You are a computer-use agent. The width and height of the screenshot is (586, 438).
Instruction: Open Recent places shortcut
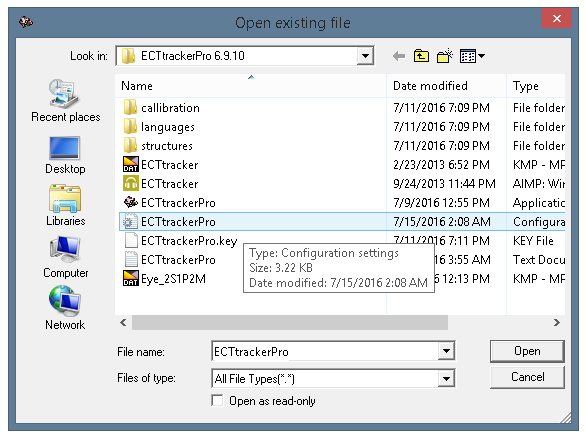tap(65, 101)
